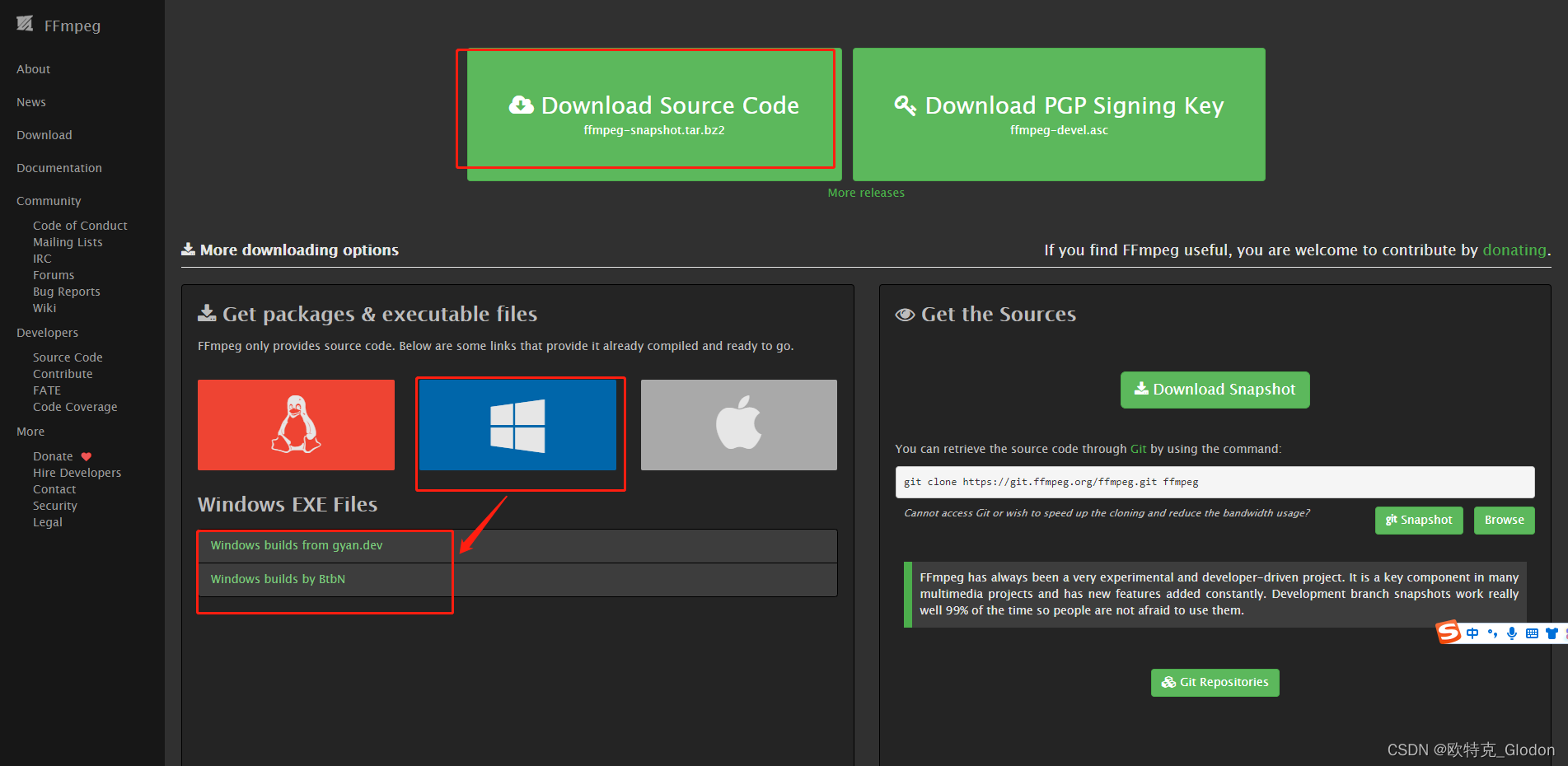Open Bug Reports link
This screenshot has width=1568, height=766.
pos(67,292)
